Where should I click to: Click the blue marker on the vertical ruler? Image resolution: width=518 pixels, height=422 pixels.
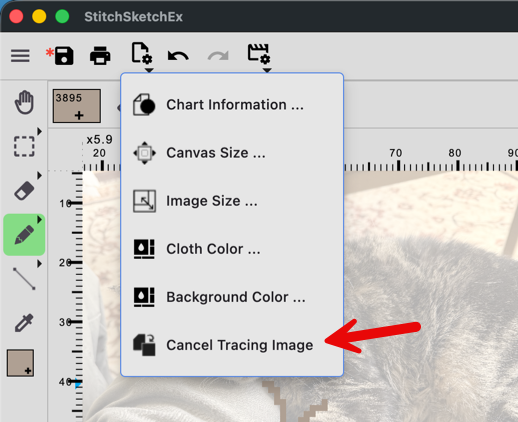click(78, 385)
